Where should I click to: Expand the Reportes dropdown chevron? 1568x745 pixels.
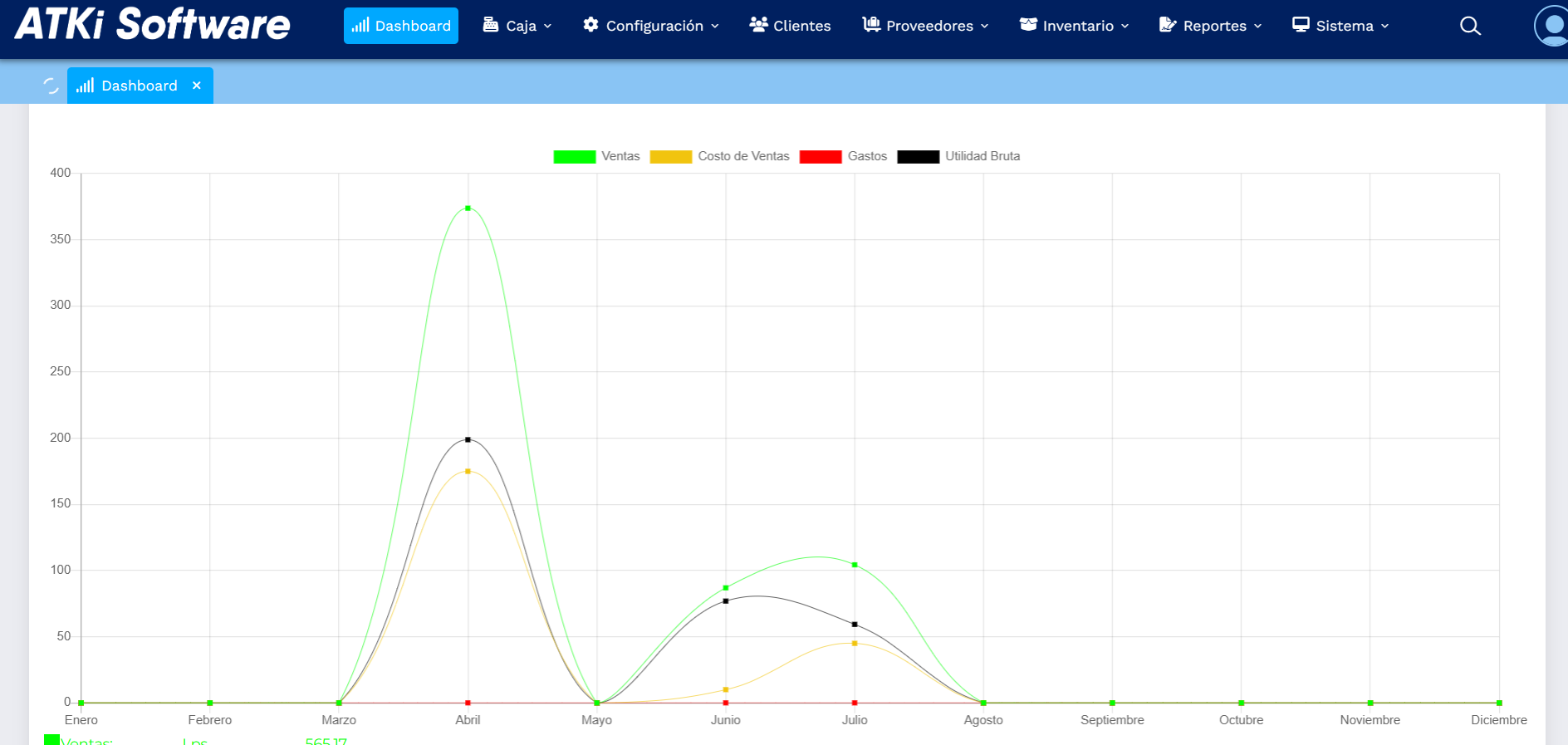1257,27
